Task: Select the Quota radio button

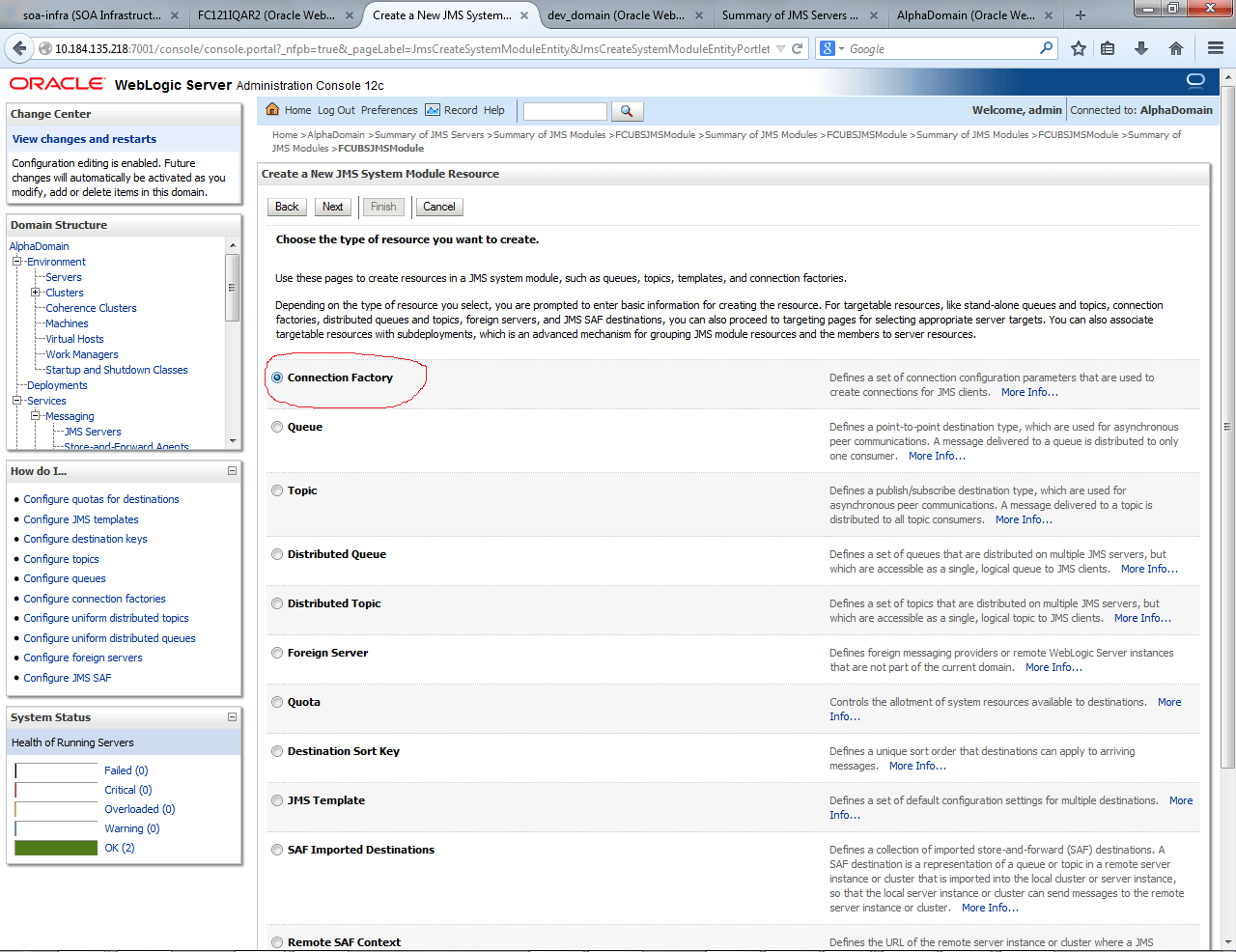Action: [x=277, y=702]
